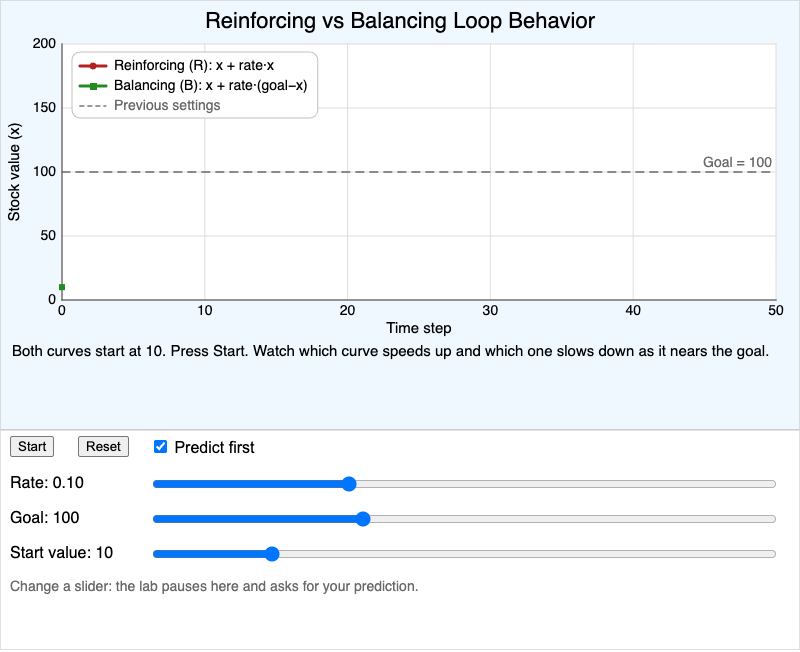Image resolution: width=800 pixels, height=652 pixels.
Task: Click the Start button
Action: tap(32, 446)
